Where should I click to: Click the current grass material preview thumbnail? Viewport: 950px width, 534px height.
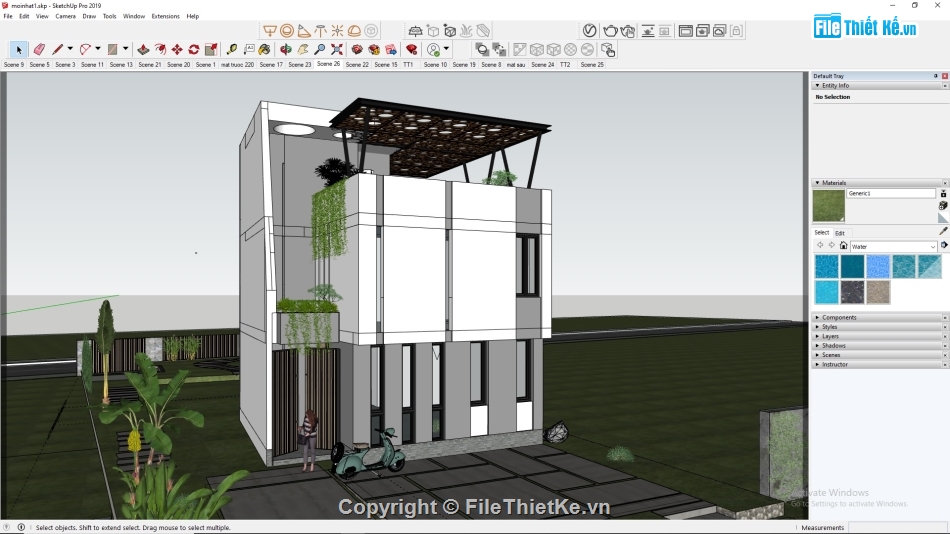(x=828, y=205)
